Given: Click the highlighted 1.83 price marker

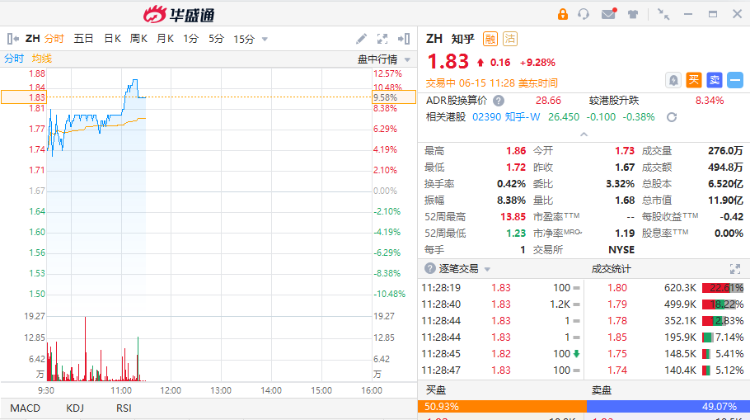Looking at the screenshot, I should pyautogui.click(x=24, y=97).
